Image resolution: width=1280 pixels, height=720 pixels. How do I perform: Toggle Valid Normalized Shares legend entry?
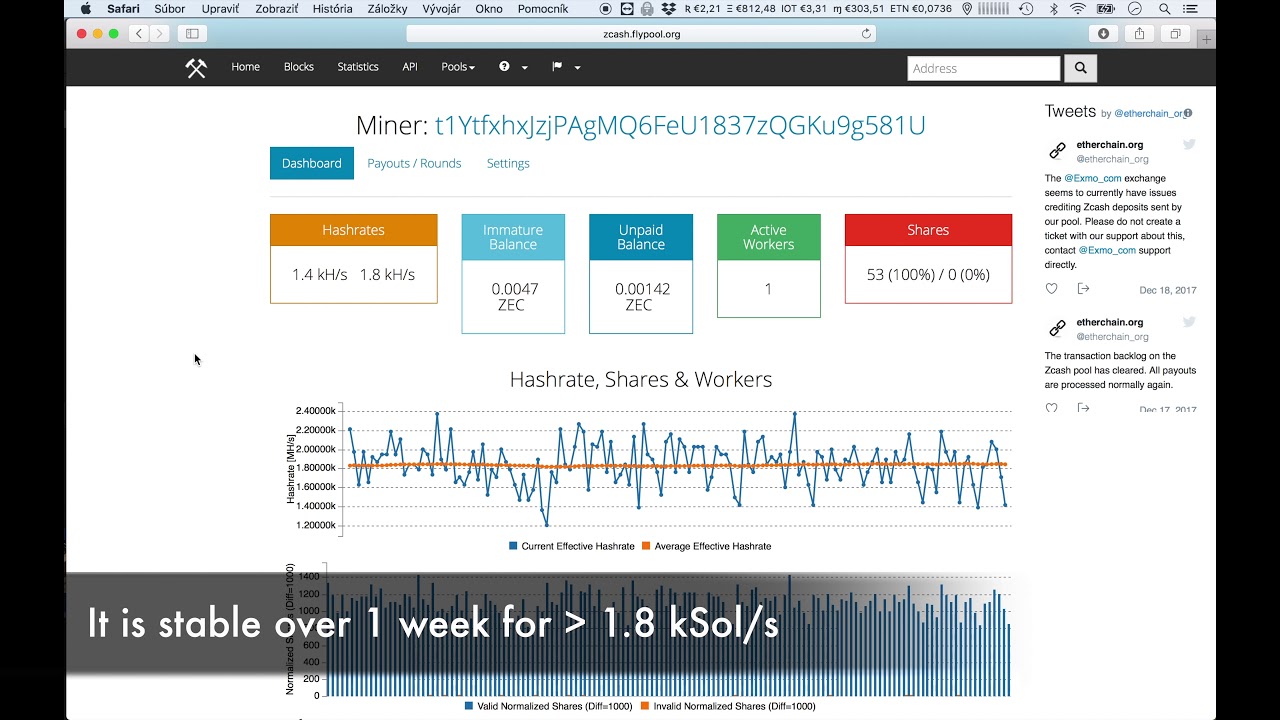click(x=549, y=706)
